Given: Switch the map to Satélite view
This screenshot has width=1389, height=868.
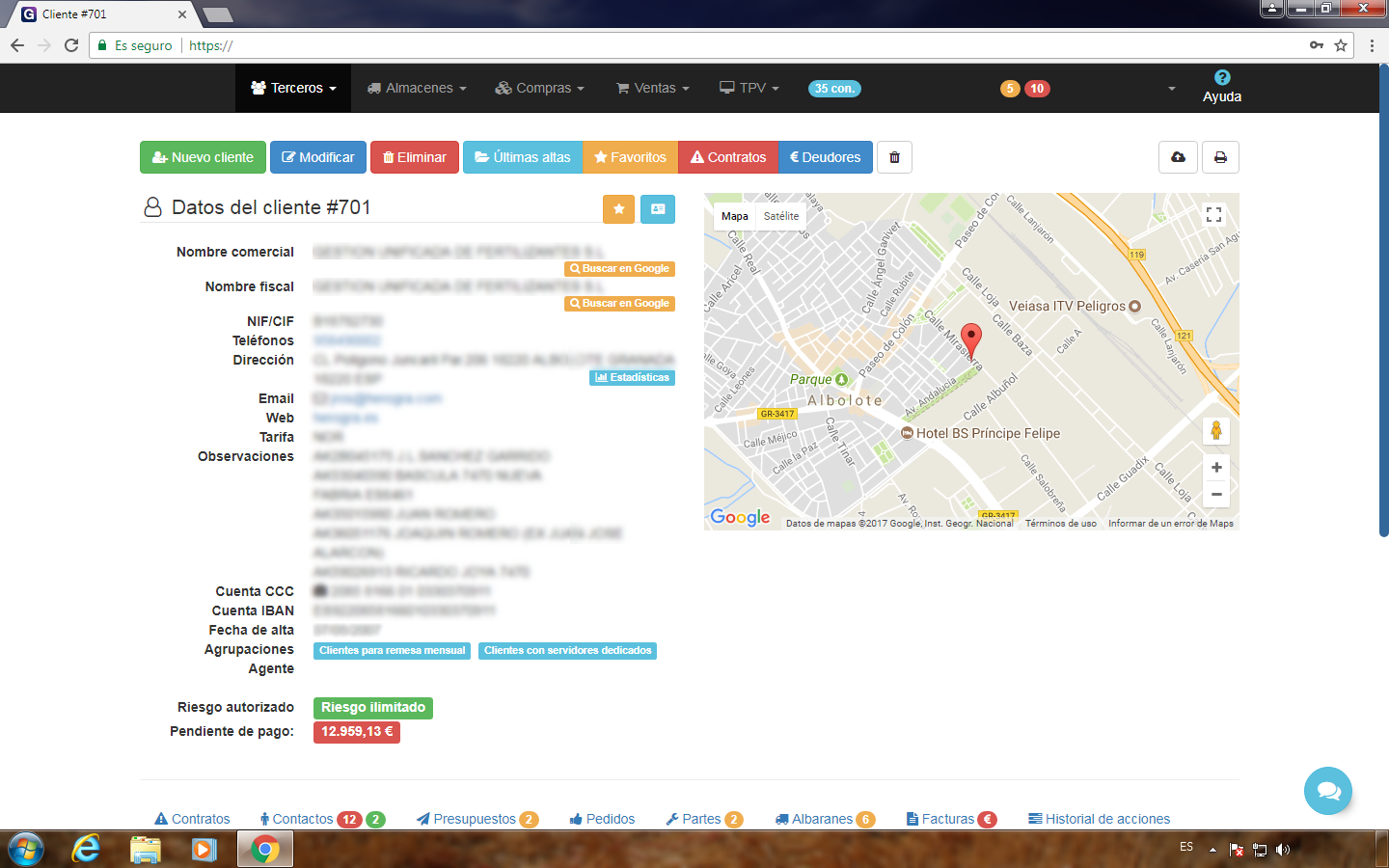Looking at the screenshot, I should 781,217.
